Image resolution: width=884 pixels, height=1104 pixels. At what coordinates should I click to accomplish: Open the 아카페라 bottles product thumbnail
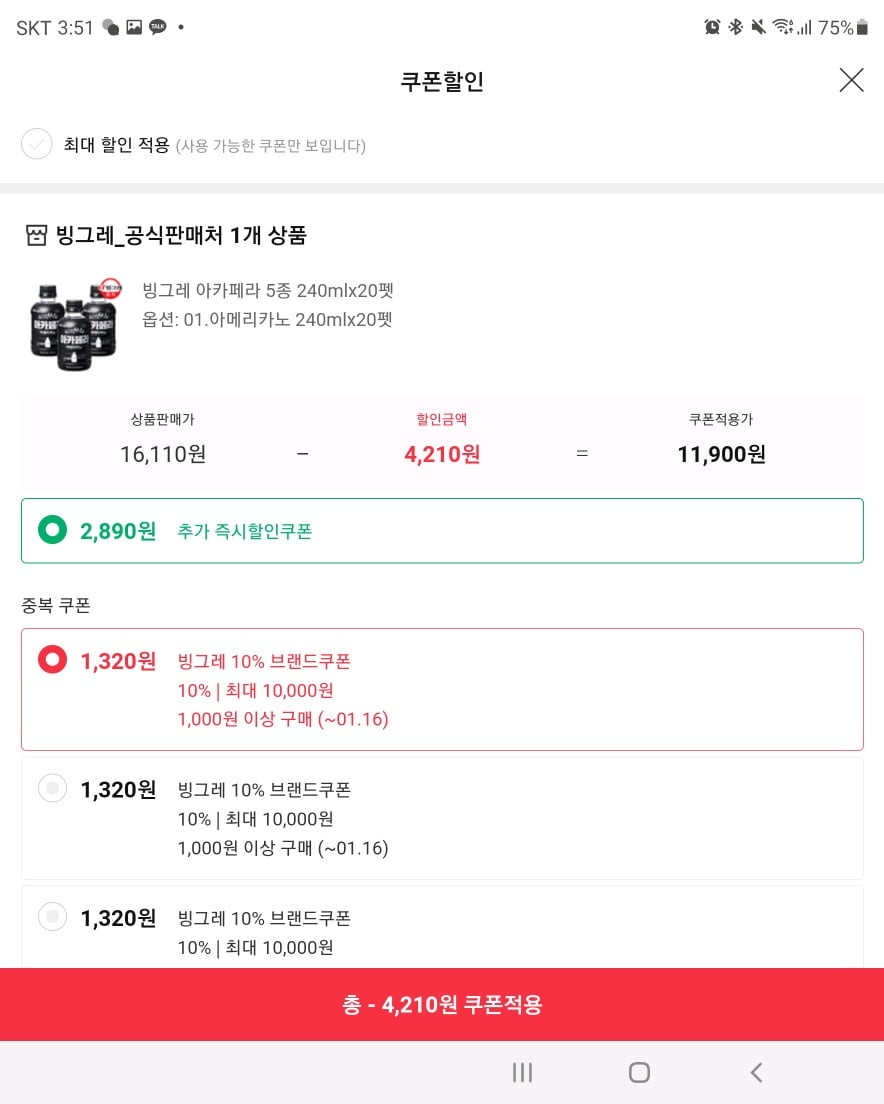pos(74,324)
